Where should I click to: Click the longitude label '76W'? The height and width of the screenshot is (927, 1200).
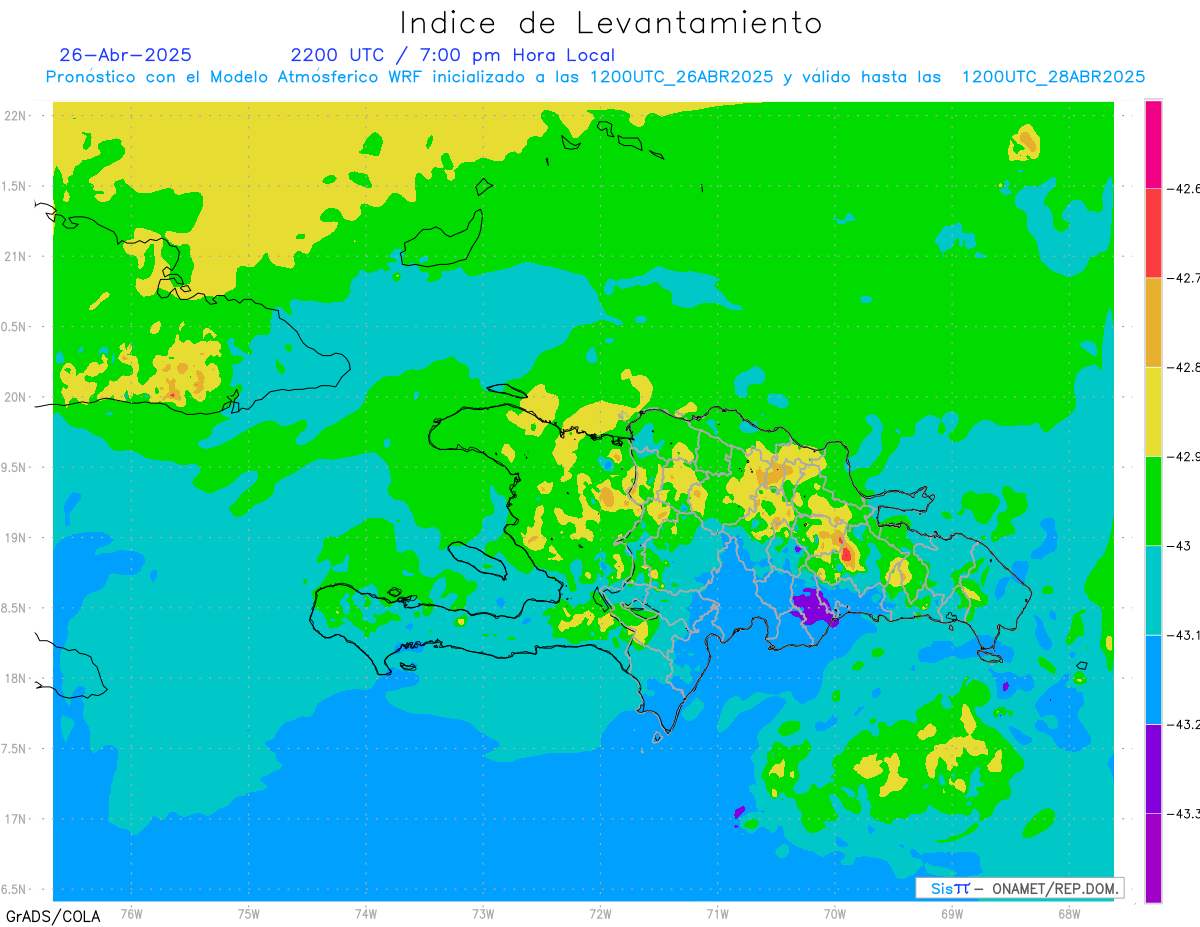tap(131, 913)
